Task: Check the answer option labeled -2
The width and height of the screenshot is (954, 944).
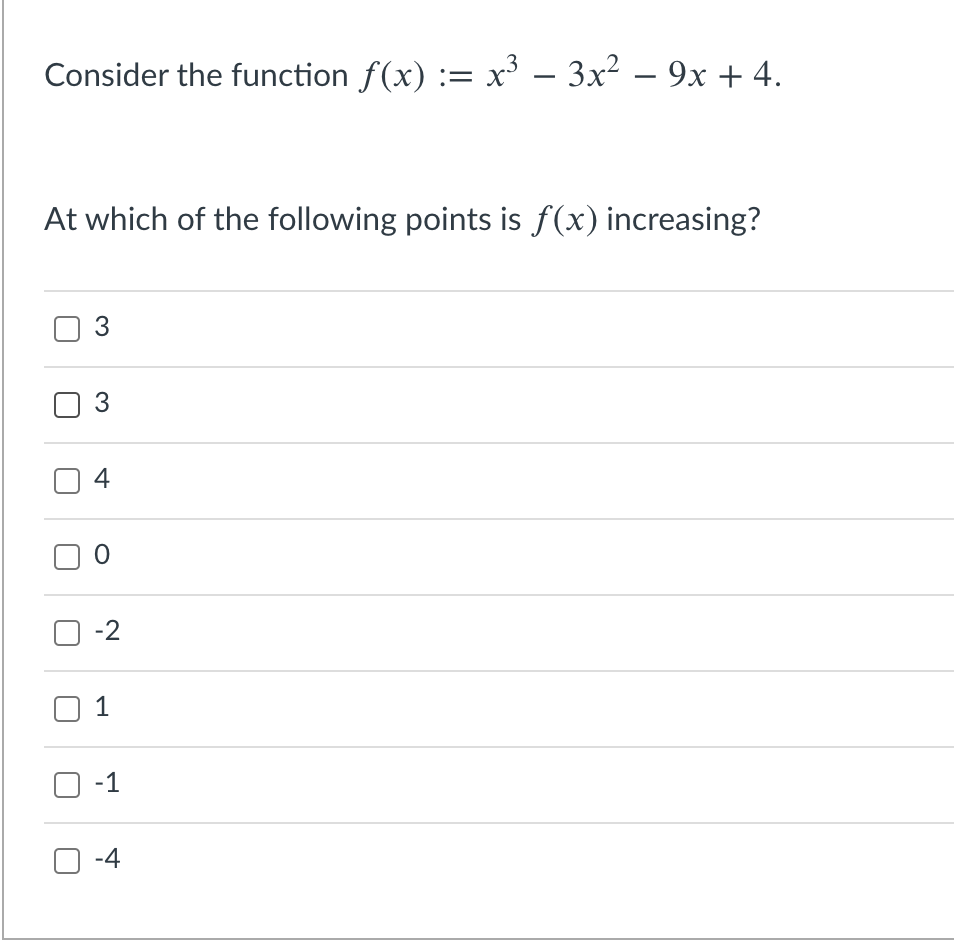Action: pyautogui.click(x=67, y=632)
